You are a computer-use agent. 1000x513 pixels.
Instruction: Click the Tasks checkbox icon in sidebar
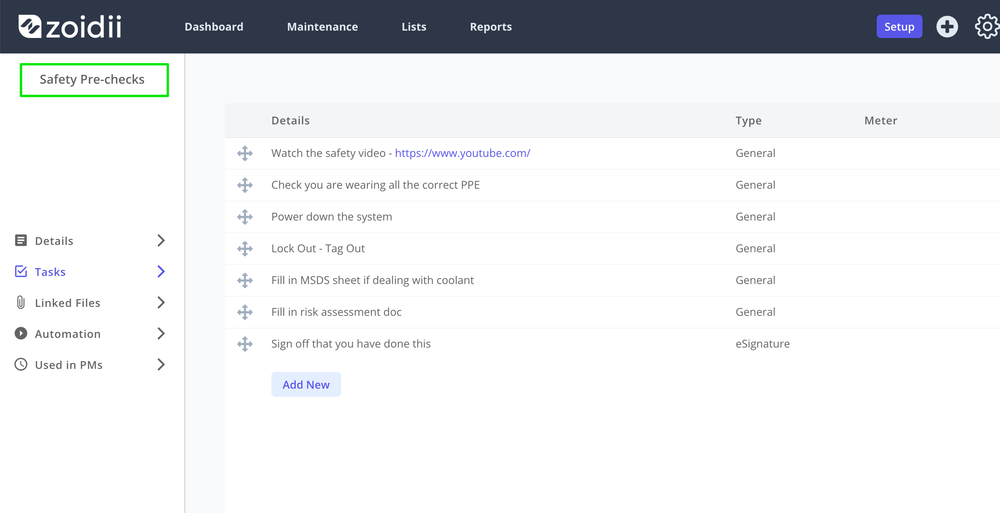tap(21, 272)
